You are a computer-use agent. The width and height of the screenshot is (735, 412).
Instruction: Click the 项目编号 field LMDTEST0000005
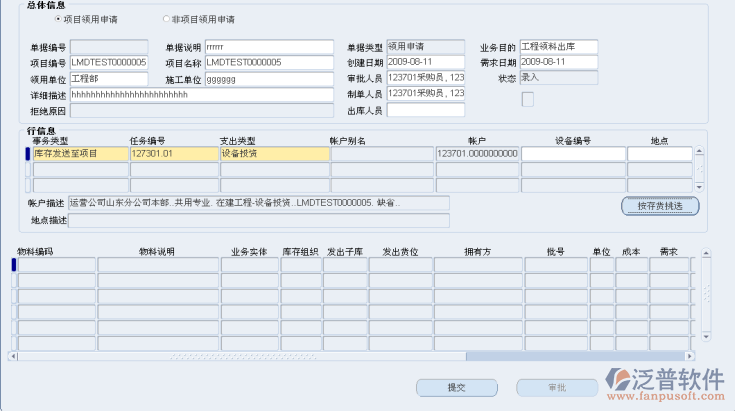point(109,62)
